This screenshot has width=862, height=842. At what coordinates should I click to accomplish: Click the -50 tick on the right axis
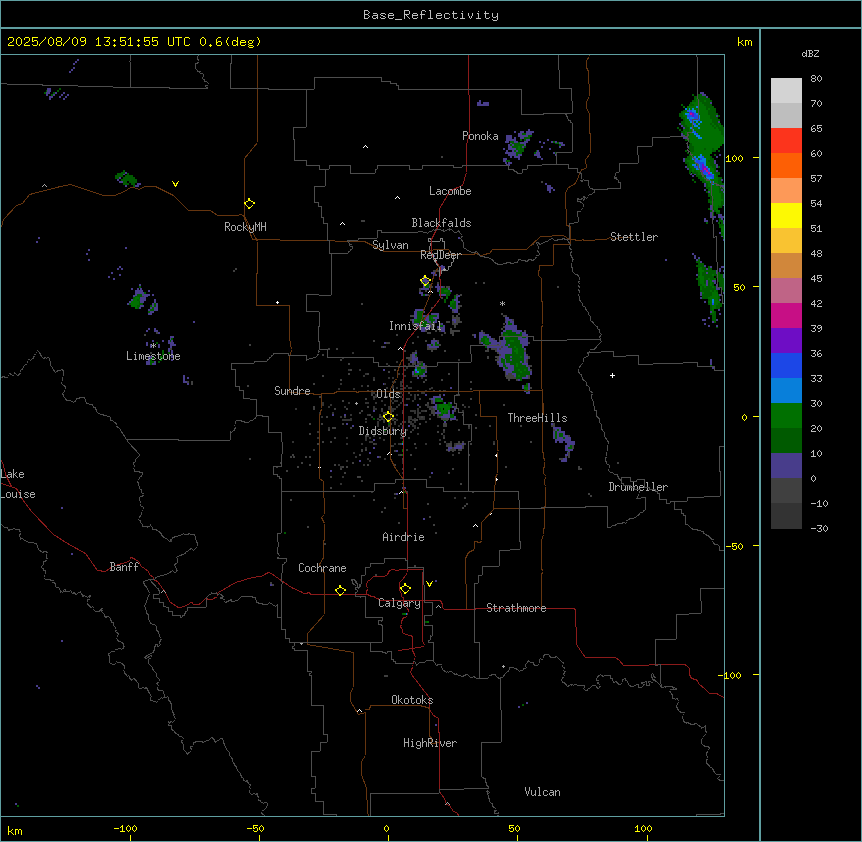click(x=734, y=546)
